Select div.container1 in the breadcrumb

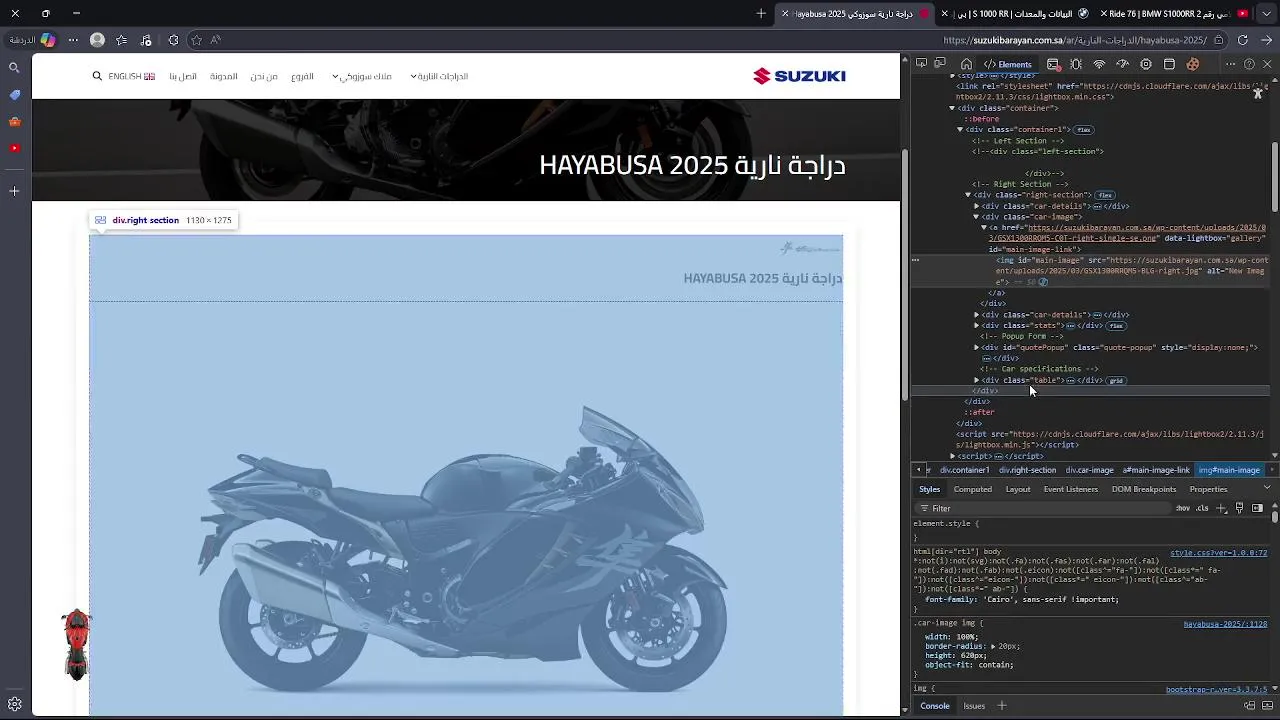(964, 470)
